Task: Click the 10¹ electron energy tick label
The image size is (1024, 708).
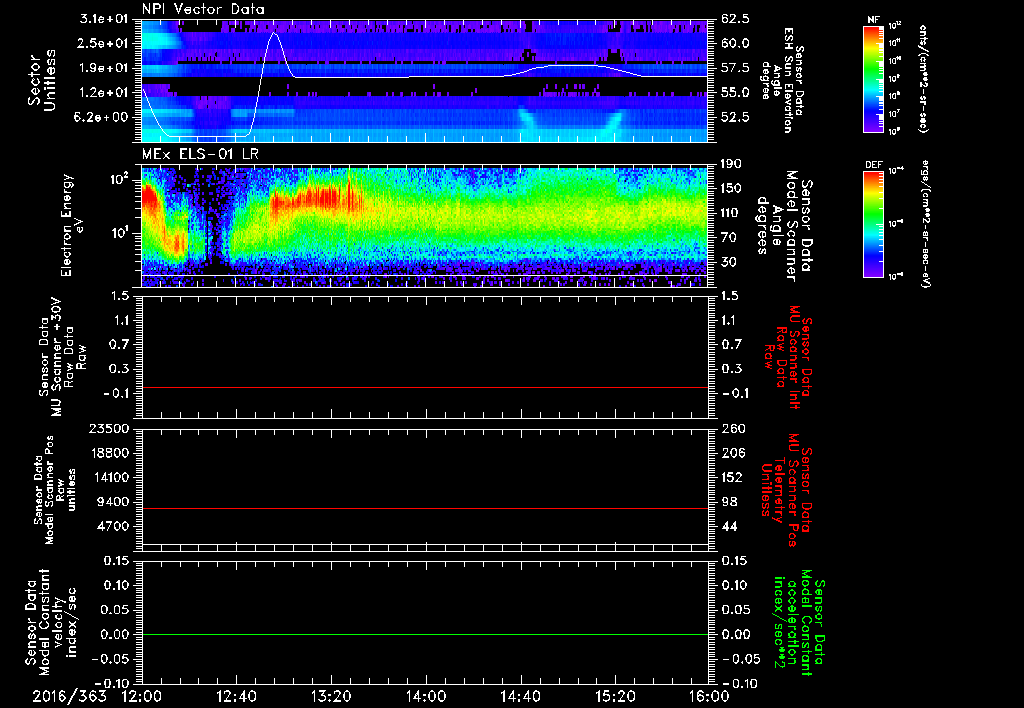Action: 119,233
